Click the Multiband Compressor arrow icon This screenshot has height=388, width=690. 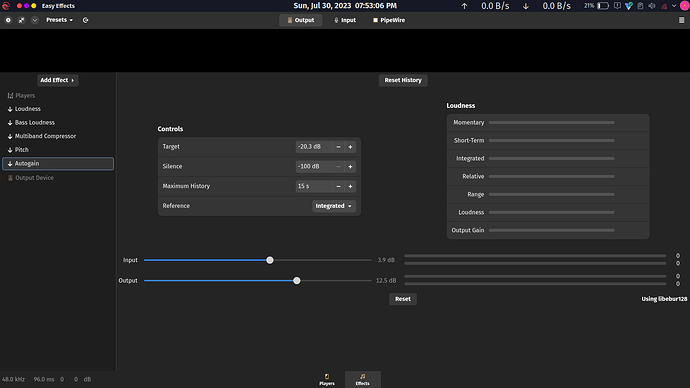[x=10, y=136]
